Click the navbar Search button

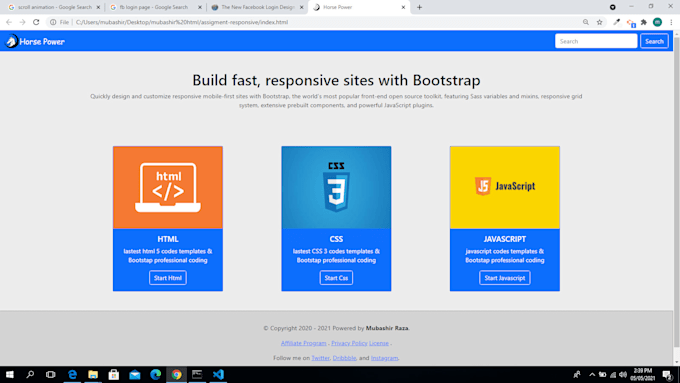tap(654, 41)
